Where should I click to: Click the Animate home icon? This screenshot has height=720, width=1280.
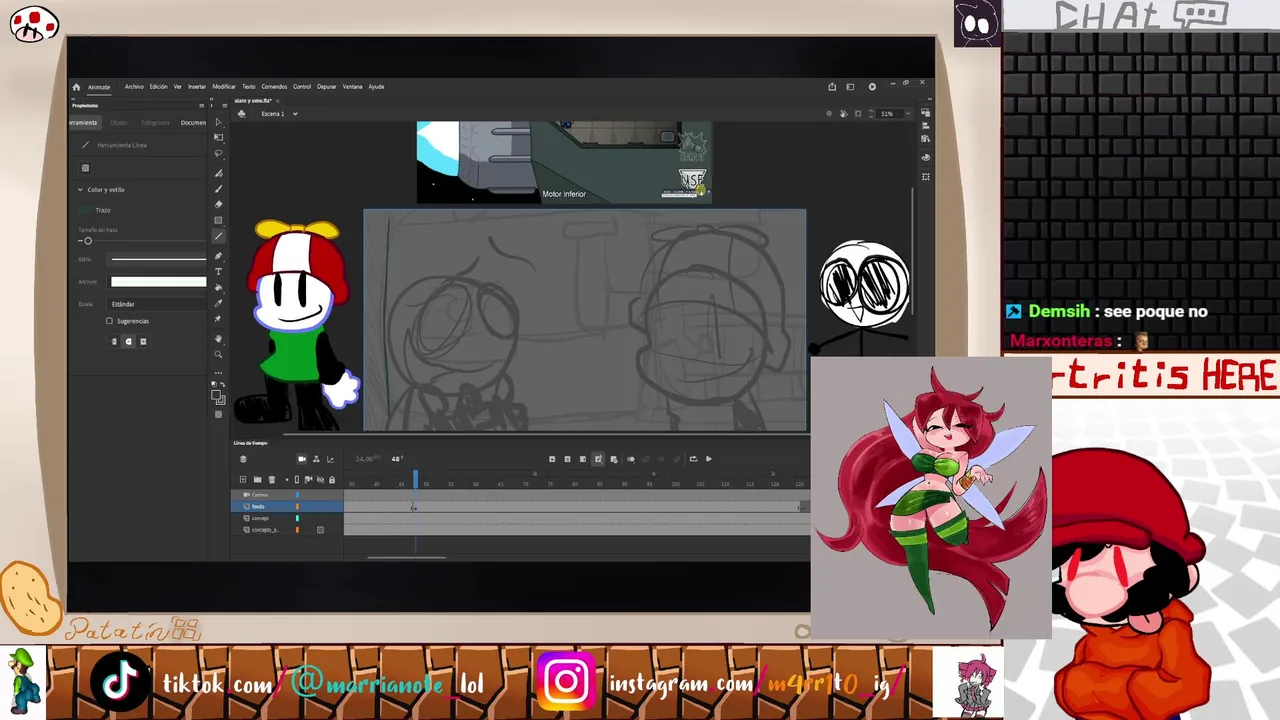(76, 87)
